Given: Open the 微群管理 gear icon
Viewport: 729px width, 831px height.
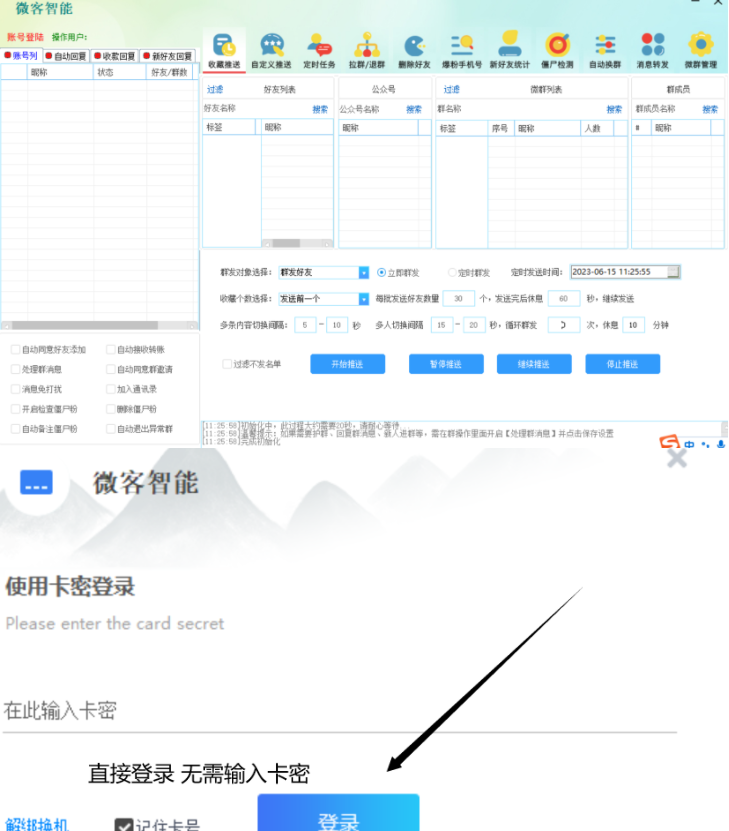Looking at the screenshot, I should coord(701,49).
